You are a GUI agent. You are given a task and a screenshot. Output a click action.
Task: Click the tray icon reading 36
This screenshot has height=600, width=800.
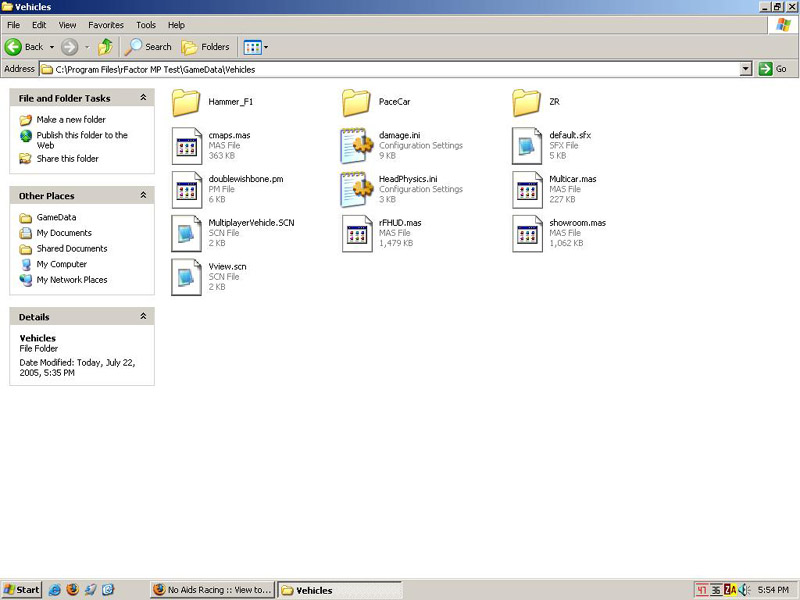(x=716, y=590)
